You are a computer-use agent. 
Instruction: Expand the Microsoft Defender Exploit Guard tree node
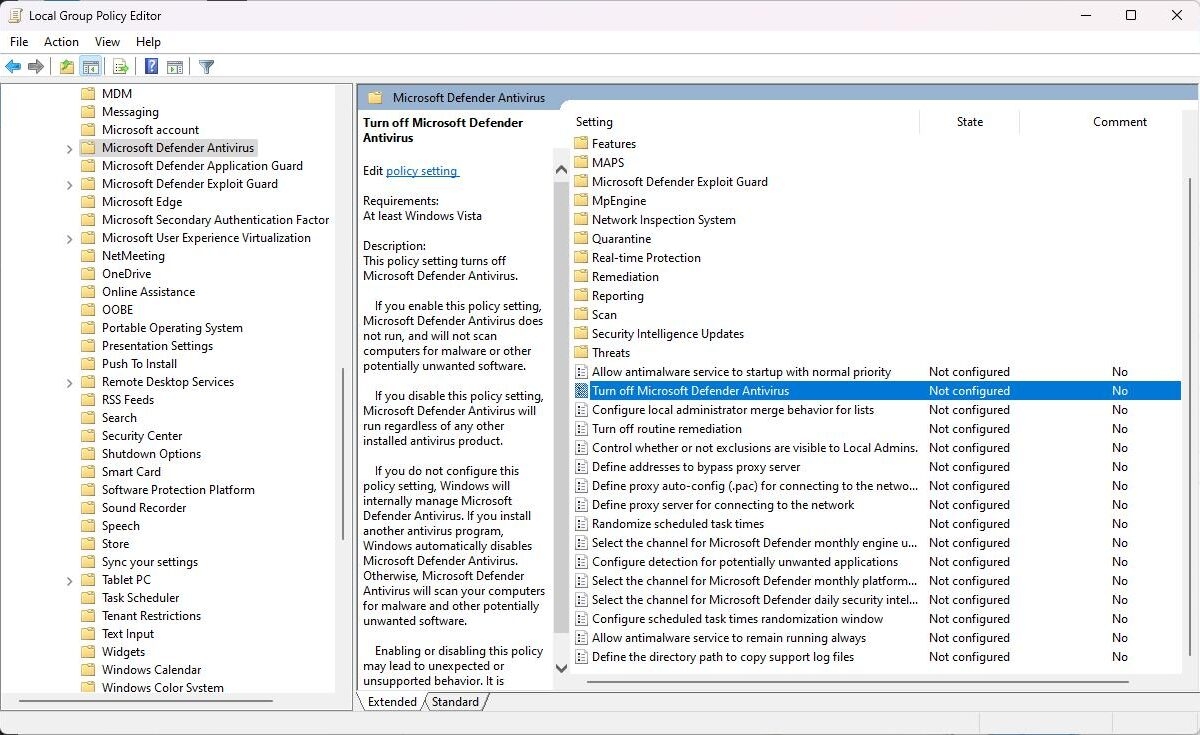tap(69, 184)
